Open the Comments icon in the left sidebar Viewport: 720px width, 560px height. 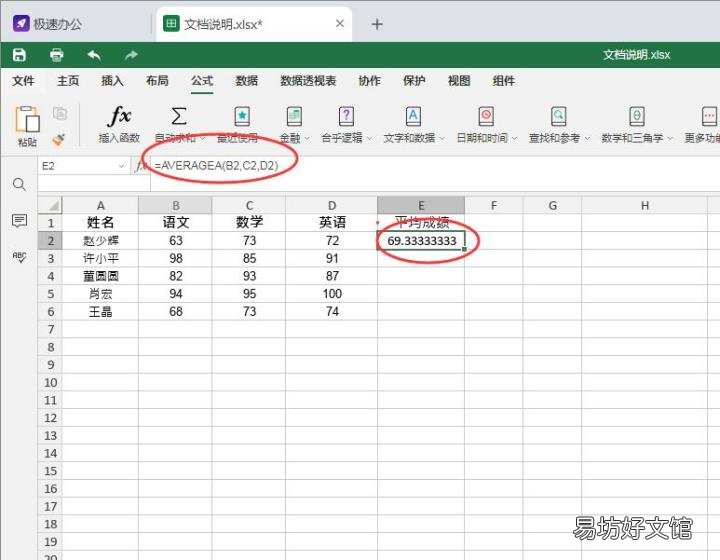click(19, 221)
